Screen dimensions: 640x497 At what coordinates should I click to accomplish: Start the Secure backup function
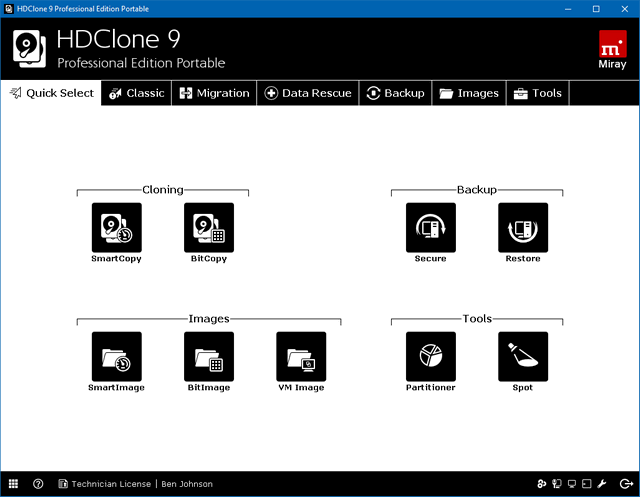pyautogui.click(x=430, y=228)
